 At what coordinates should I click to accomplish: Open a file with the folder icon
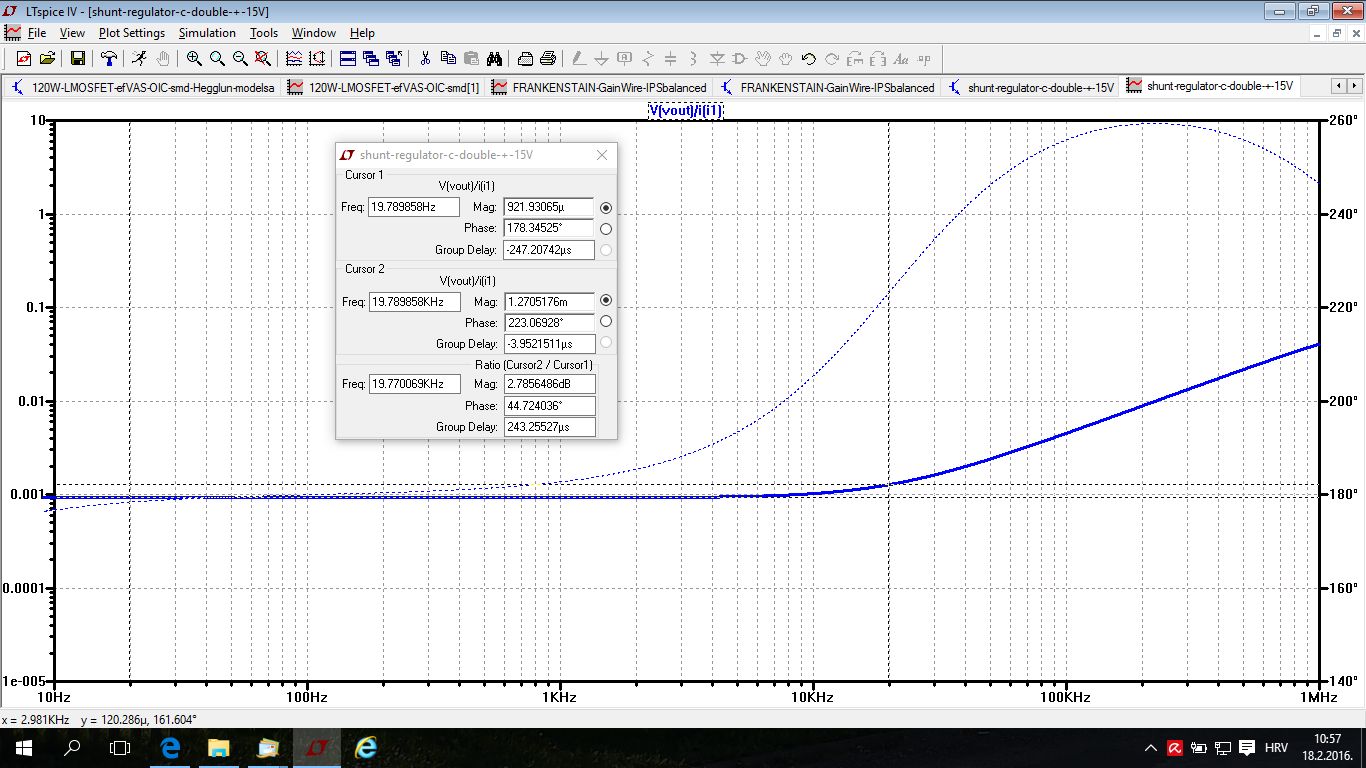point(47,58)
